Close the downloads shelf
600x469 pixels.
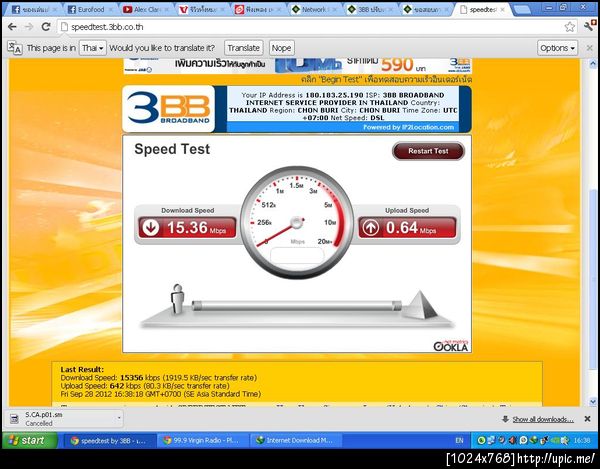point(587,419)
